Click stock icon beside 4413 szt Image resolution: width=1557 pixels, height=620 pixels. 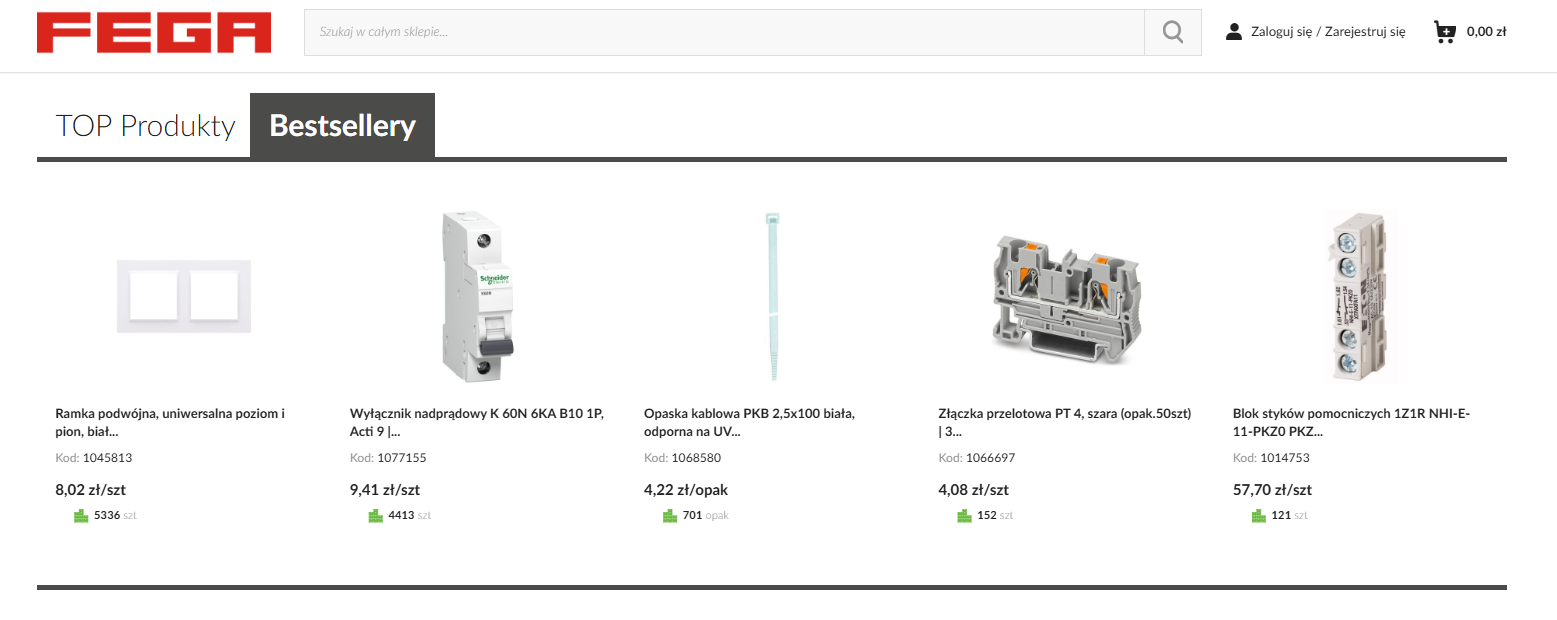click(x=376, y=516)
